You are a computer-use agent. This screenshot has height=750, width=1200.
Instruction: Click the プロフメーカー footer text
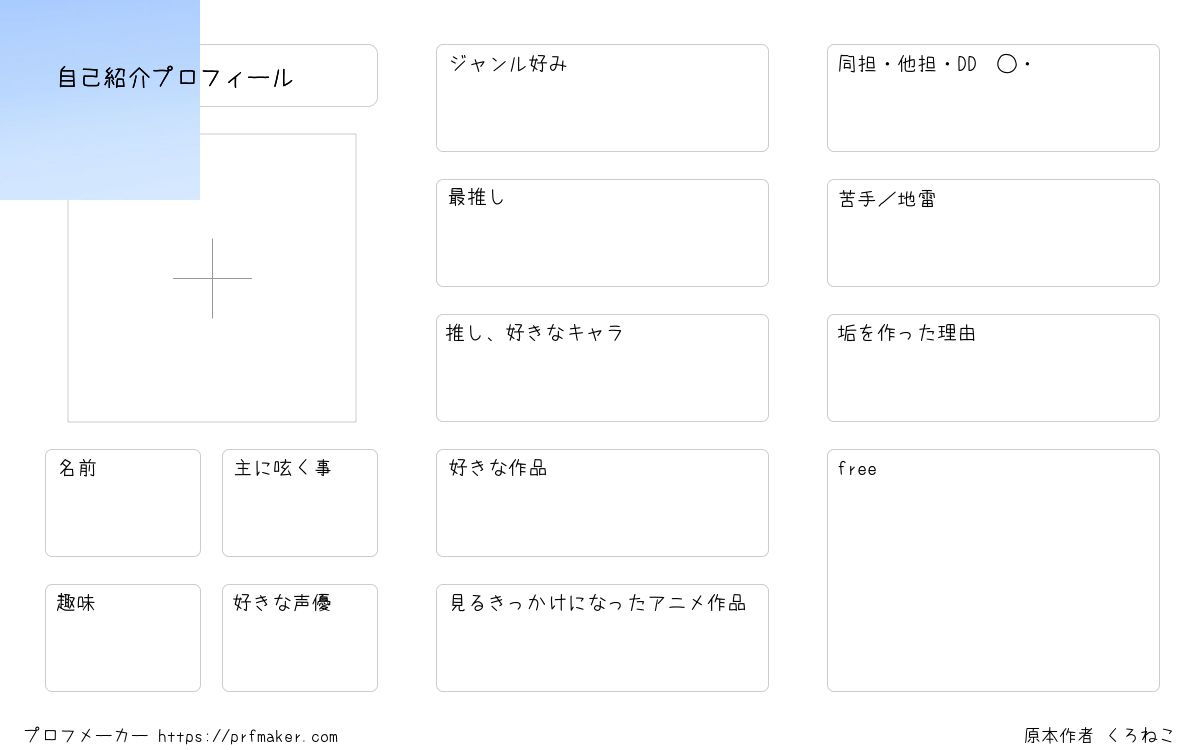click(x=86, y=736)
